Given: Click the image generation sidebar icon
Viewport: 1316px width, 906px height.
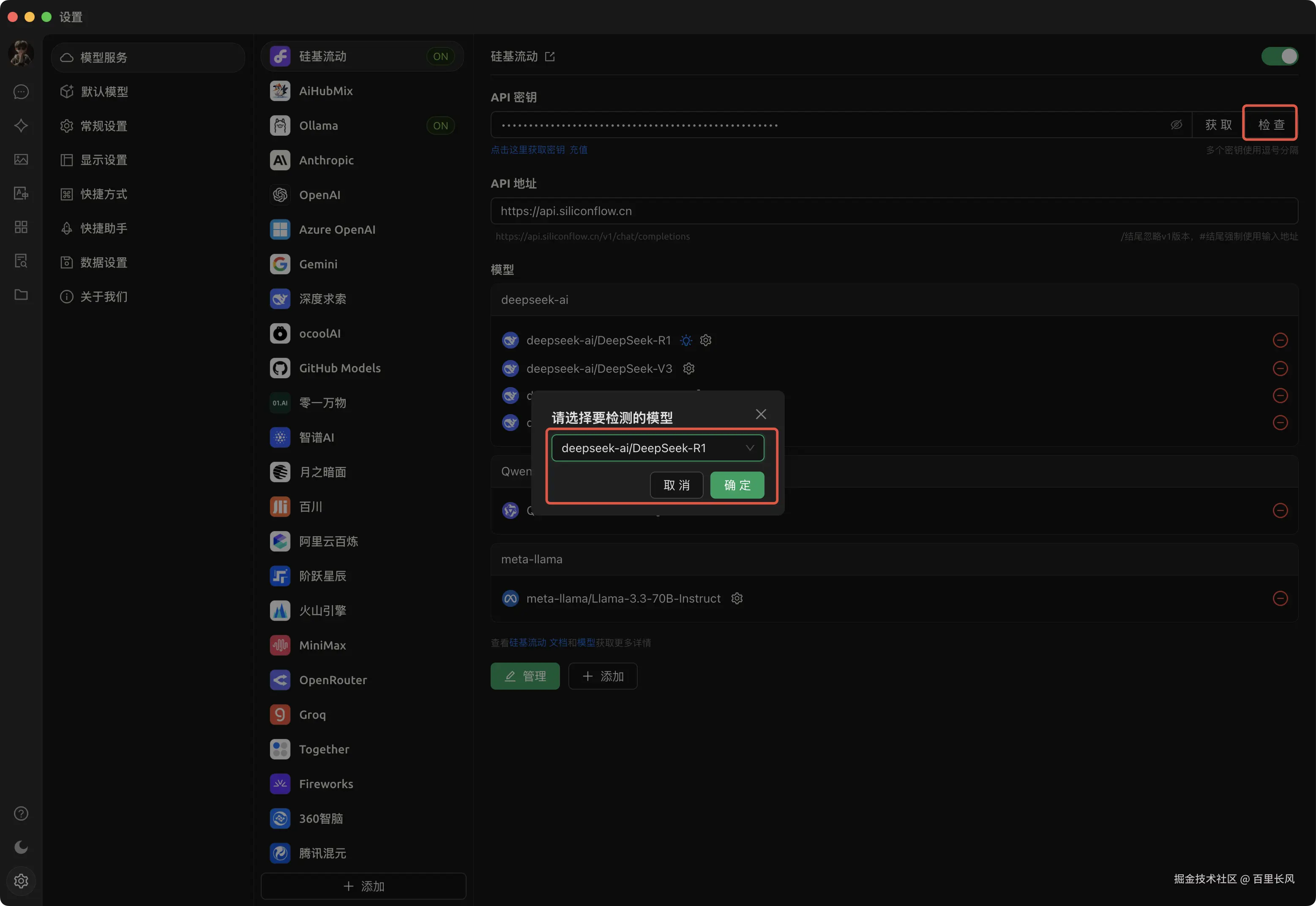Looking at the screenshot, I should point(21,159).
